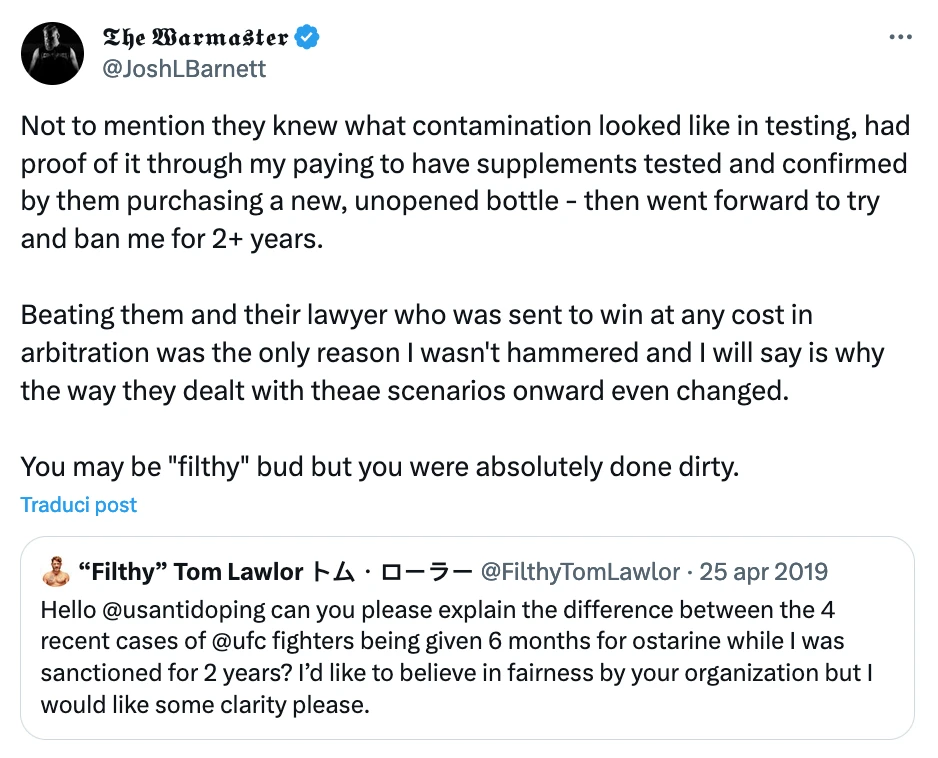The image size is (938, 758).
Task: Click the phrase "and ban me for 2+ years"
Action: click(x=172, y=239)
